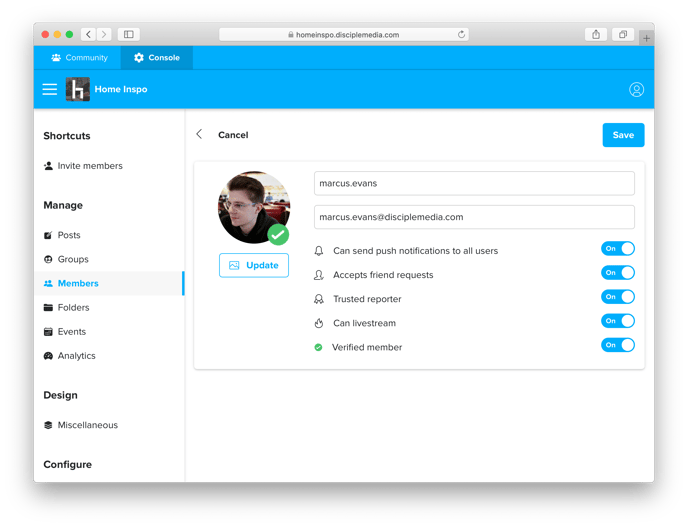Toggle the Can livestream switch
Screen dimensions: 688x527
click(618, 321)
